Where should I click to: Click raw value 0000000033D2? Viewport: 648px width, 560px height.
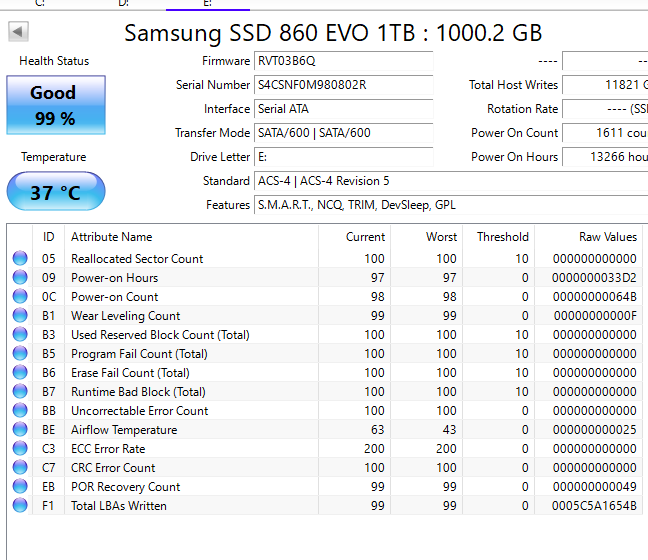tap(594, 278)
